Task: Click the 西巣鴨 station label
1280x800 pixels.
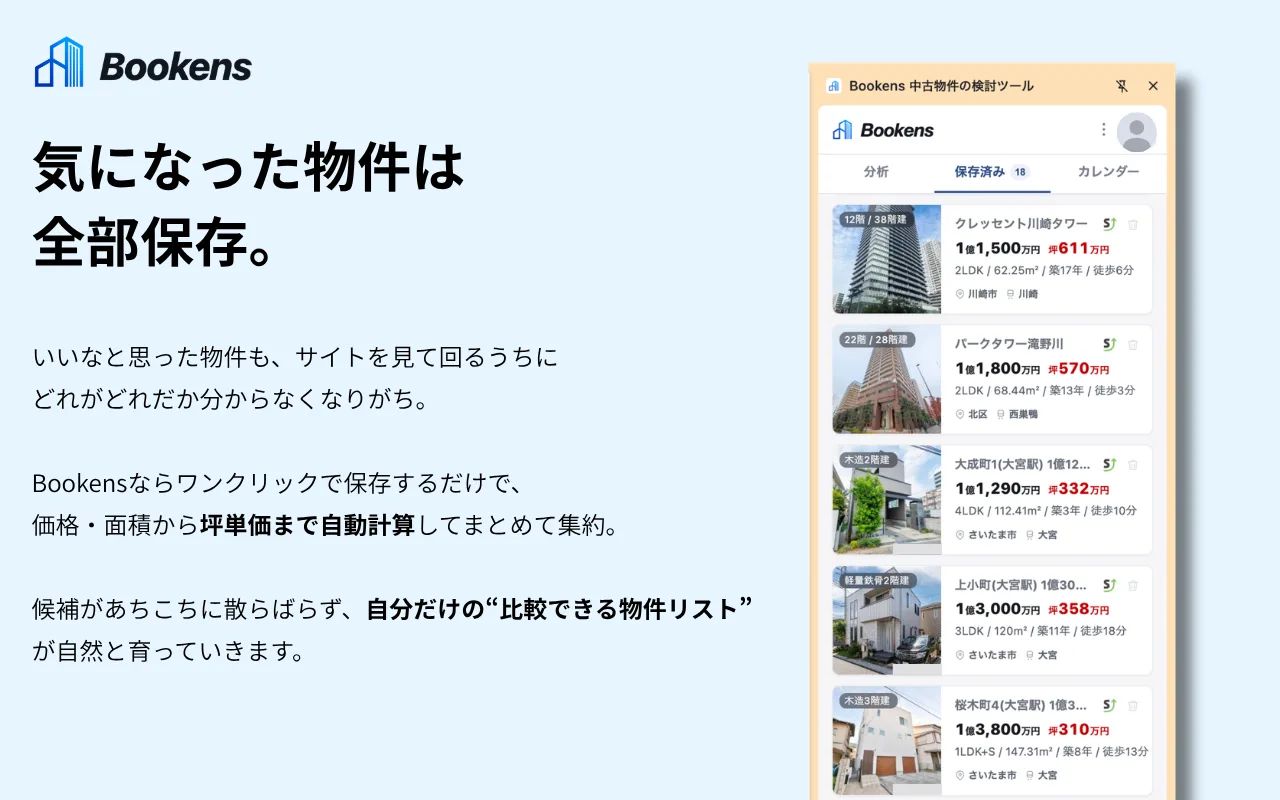Action: (x=1019, y=414)
